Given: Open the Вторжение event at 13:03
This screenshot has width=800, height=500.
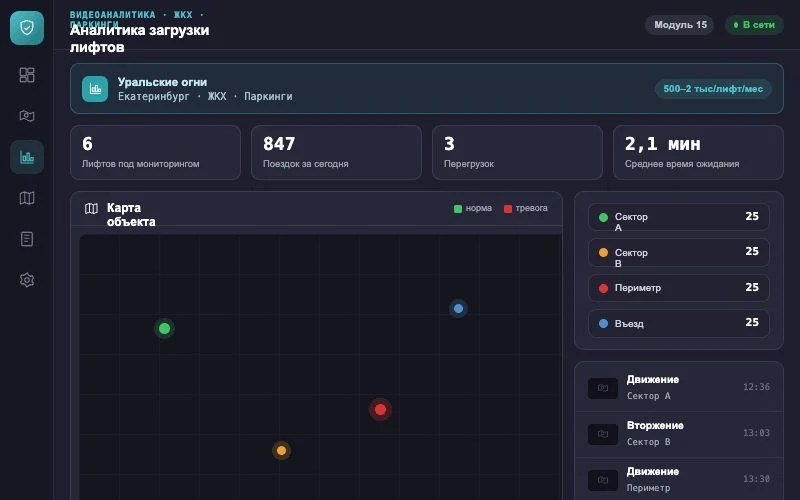Looking at the screenshot, I should coord(679,434).
